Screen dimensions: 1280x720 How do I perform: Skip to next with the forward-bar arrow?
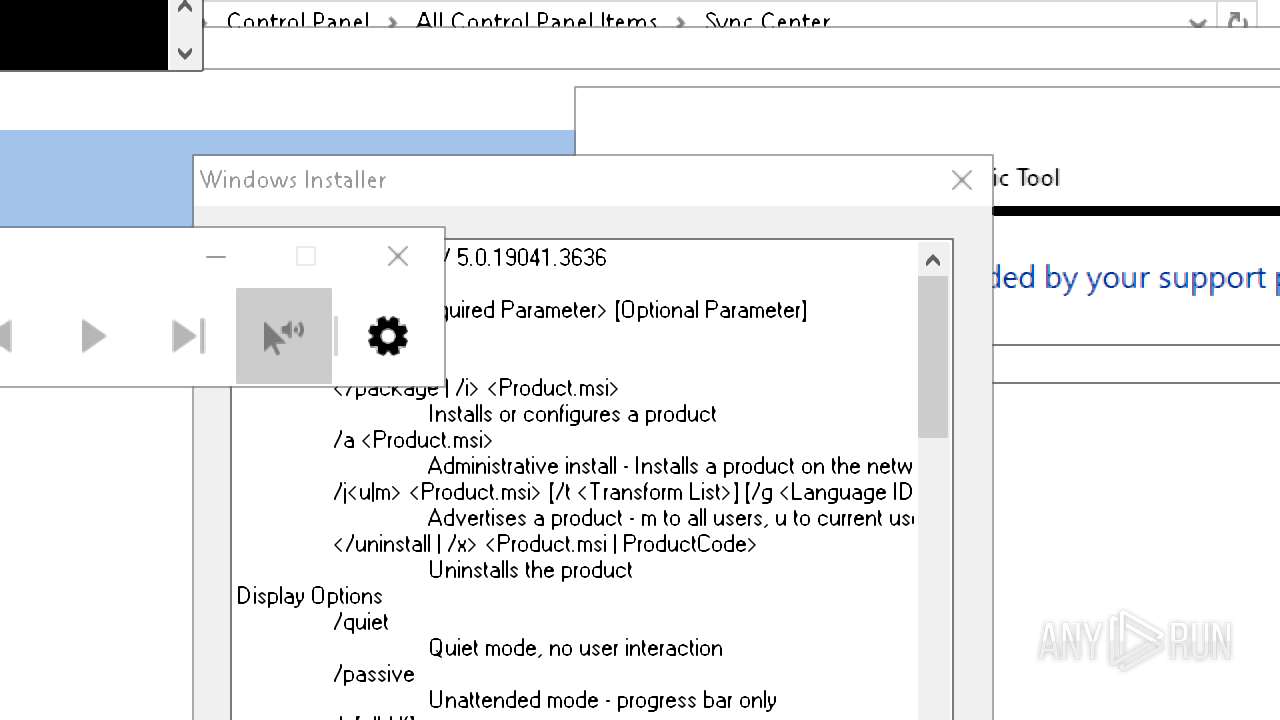pyautogui.click(x=188, y=336)
